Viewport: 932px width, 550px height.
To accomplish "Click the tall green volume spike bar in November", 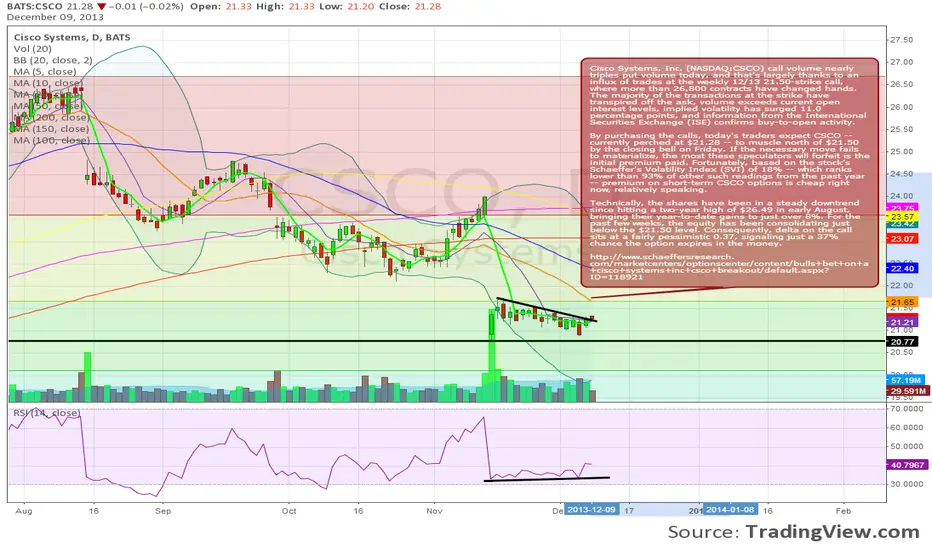I will click(492, 355).
